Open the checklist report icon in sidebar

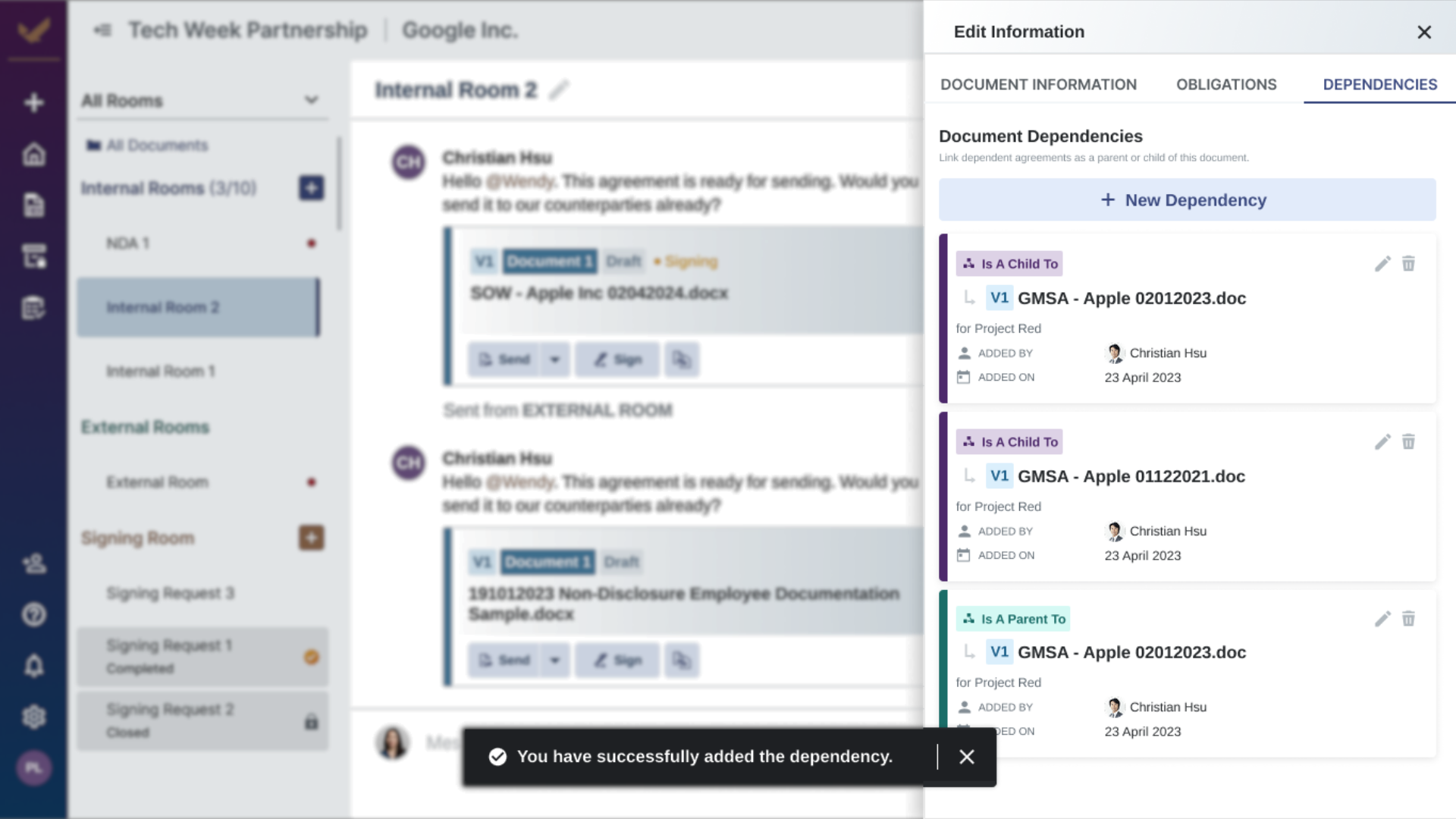[x=33, y=308]
